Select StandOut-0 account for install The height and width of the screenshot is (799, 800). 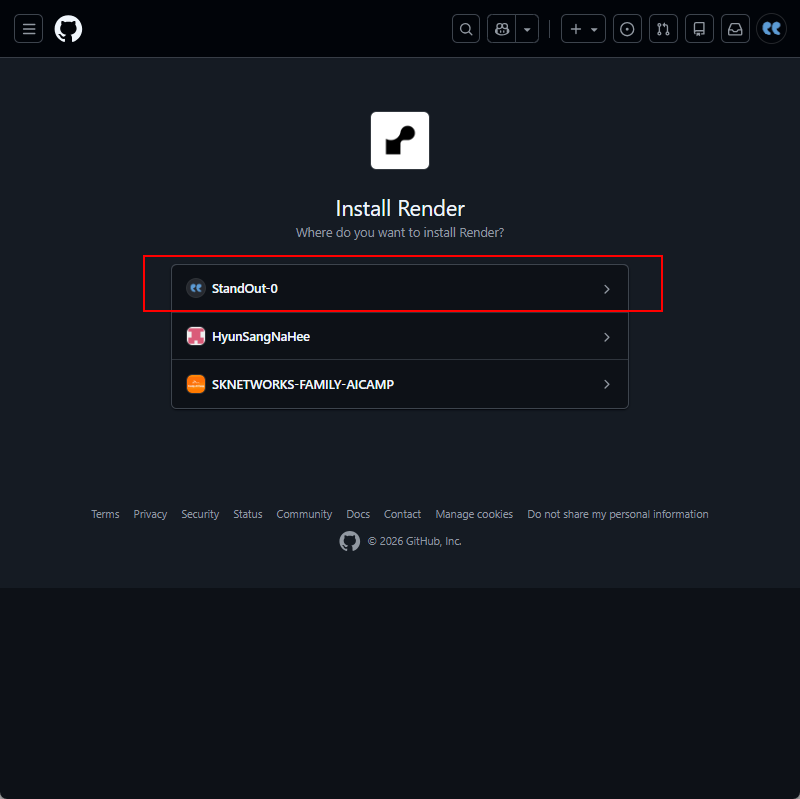(400, 288)
